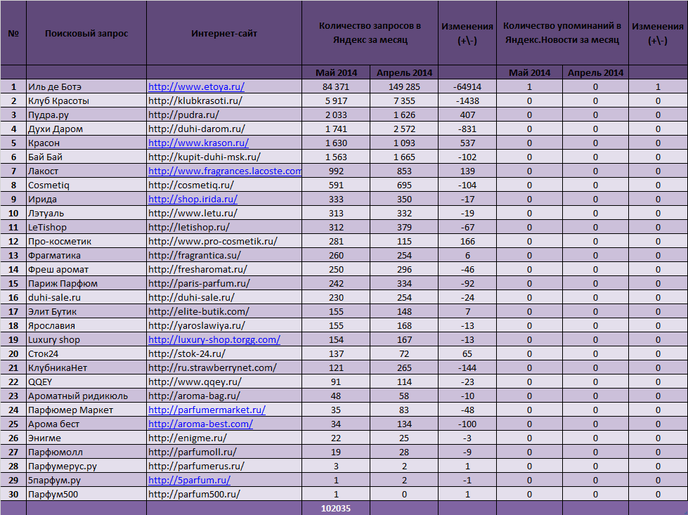Select the 'КлубникаНет' cell

(86, 368)
